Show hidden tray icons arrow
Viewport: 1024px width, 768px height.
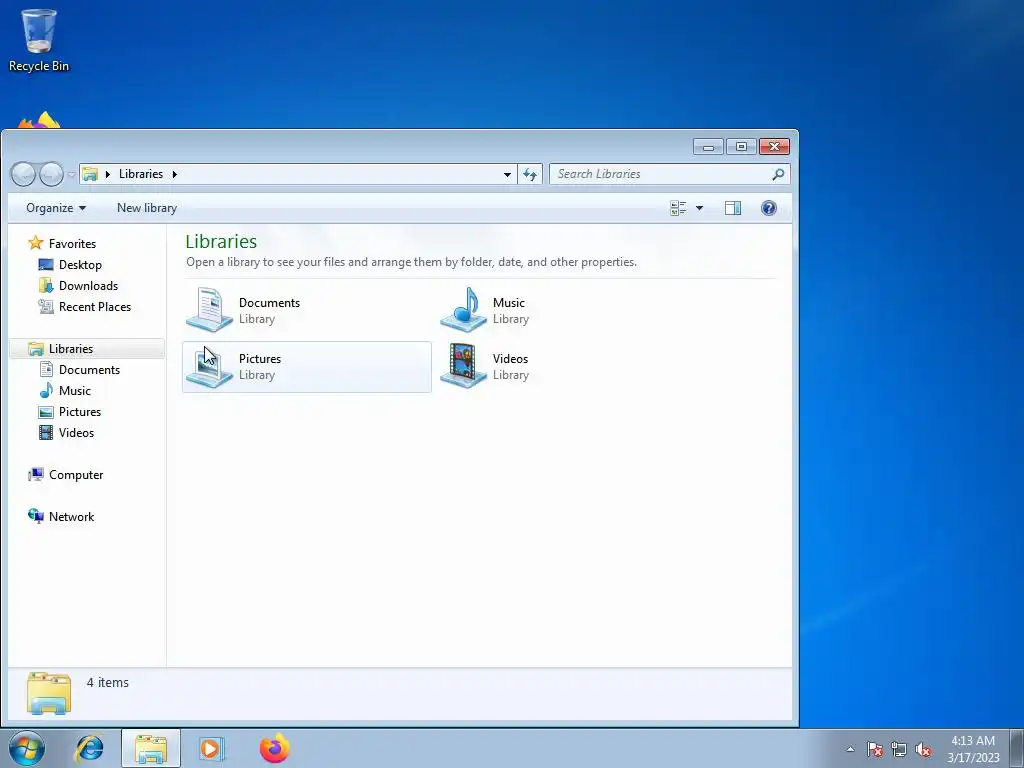(850, 749)
